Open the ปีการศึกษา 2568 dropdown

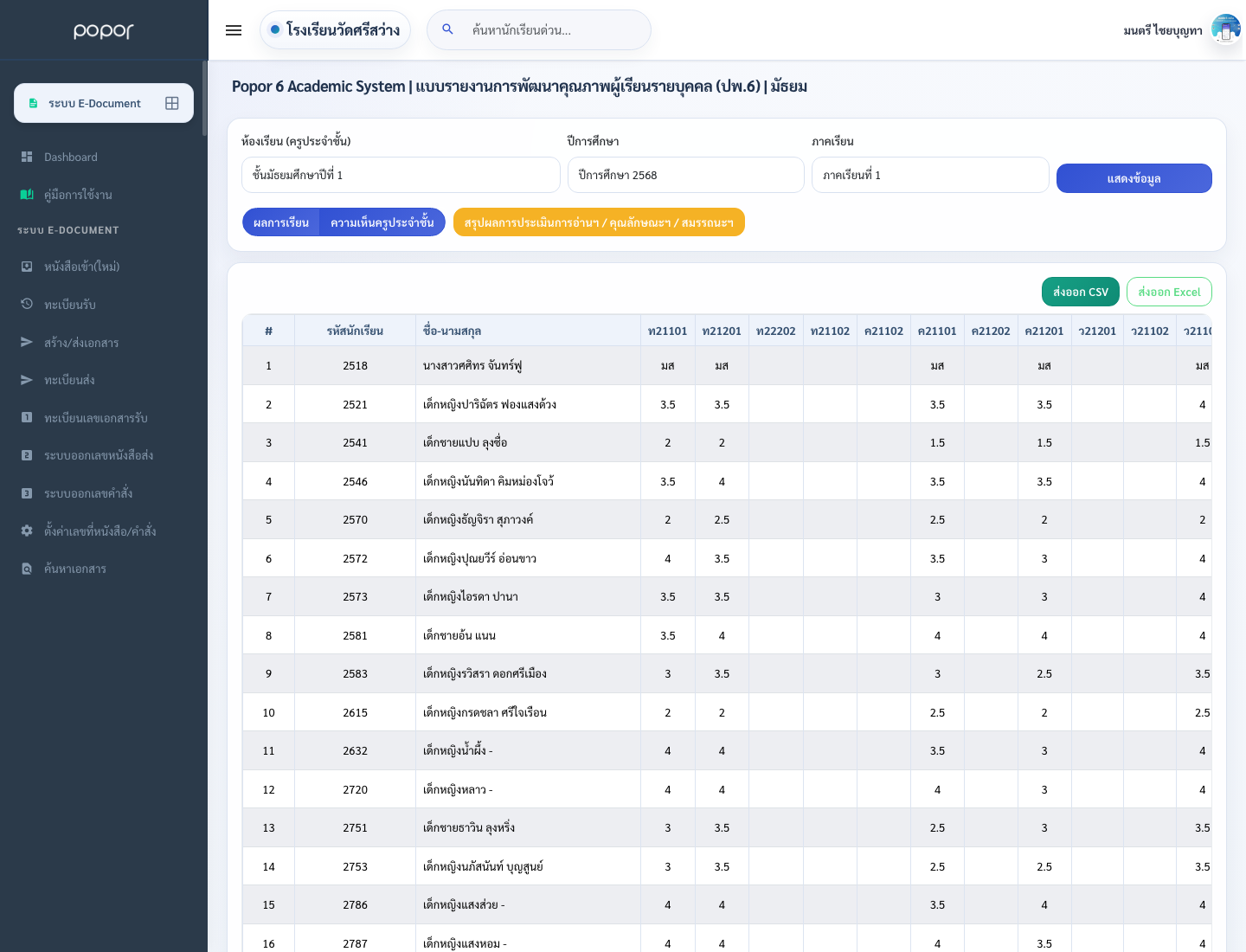tap(686, 175)
